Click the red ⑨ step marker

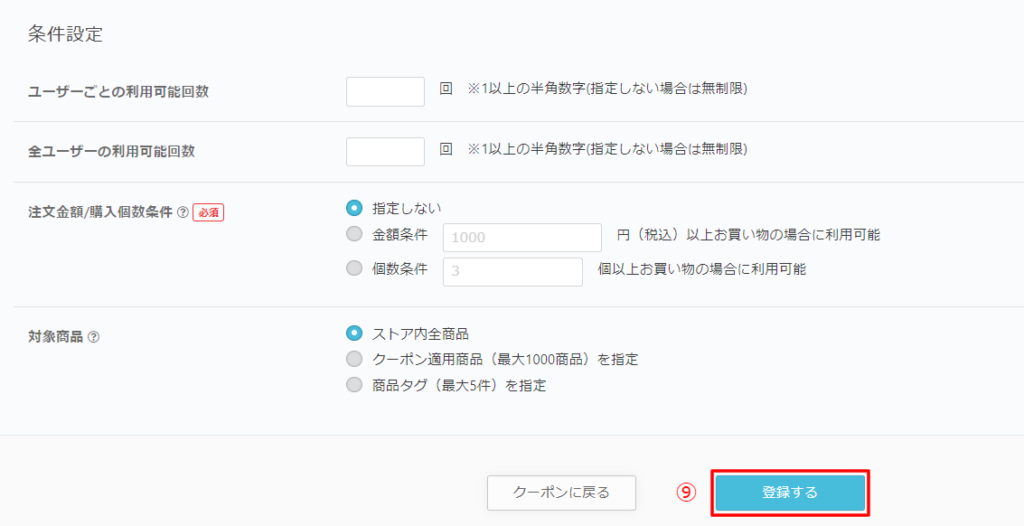(x=686, y=492)
